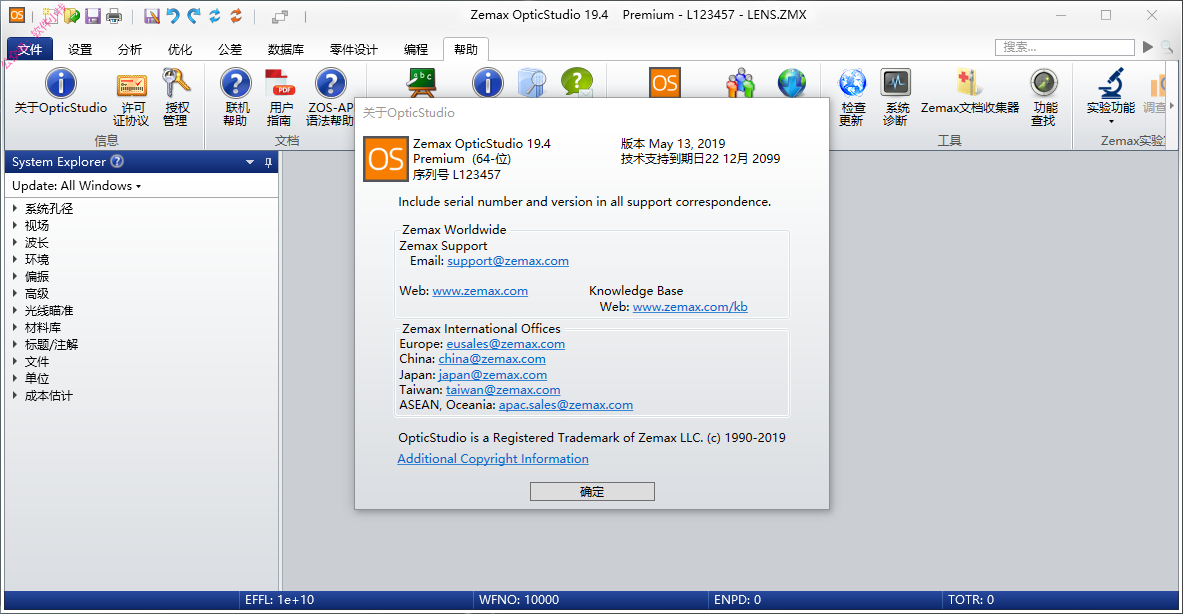Open the Update: All Windows dropdown
The width and height of the screenshot is (1183, 614).
click(77, 186)
